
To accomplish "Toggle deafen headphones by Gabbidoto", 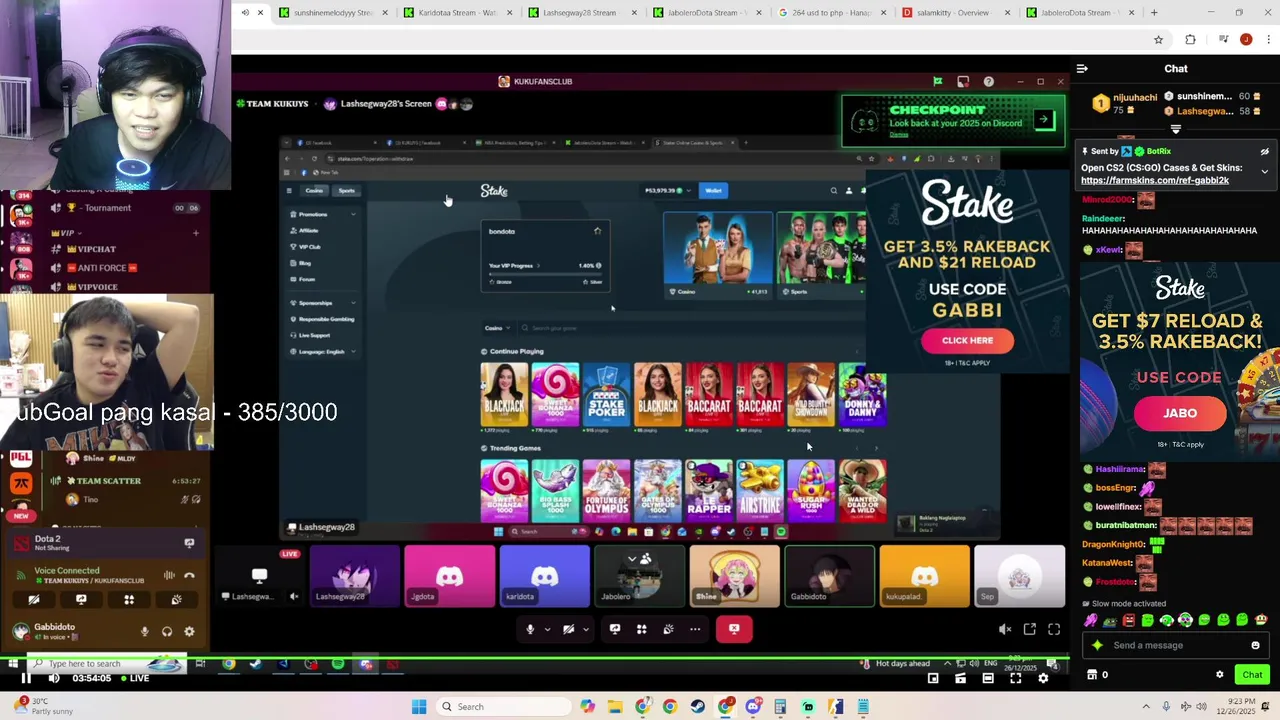I will (167, 631).
